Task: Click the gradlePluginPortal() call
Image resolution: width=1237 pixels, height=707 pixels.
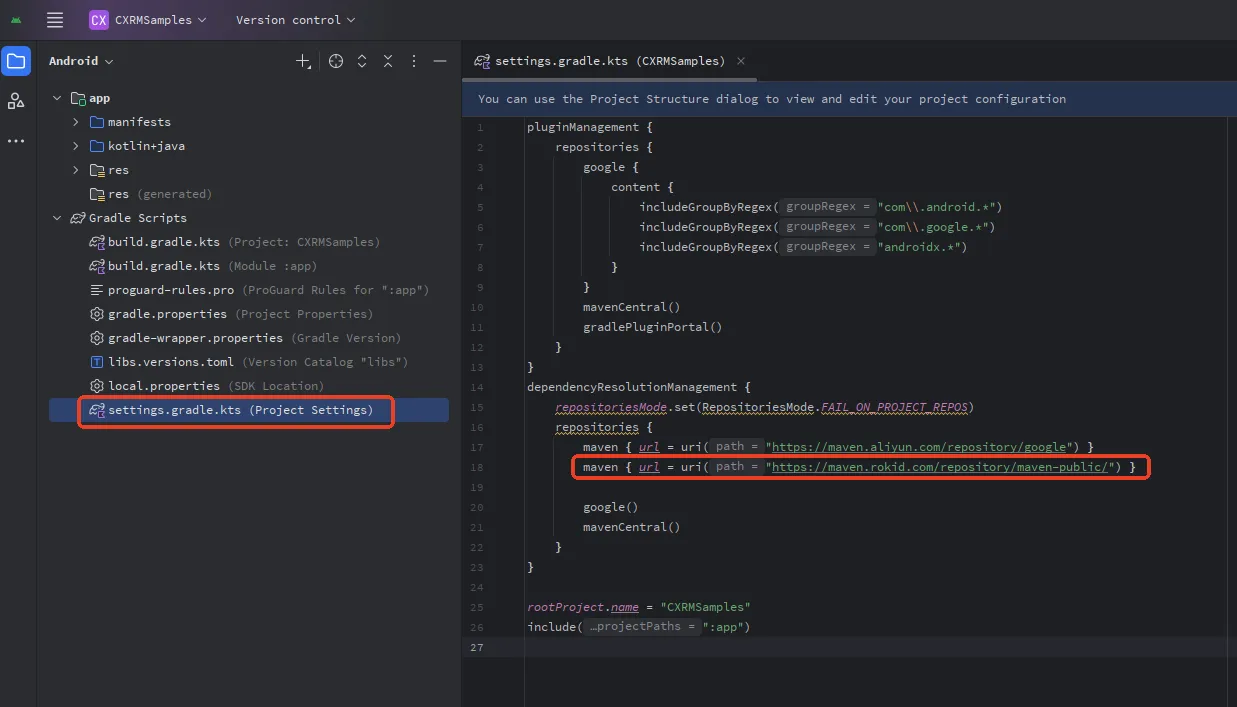Action: (x=653, y=327)
